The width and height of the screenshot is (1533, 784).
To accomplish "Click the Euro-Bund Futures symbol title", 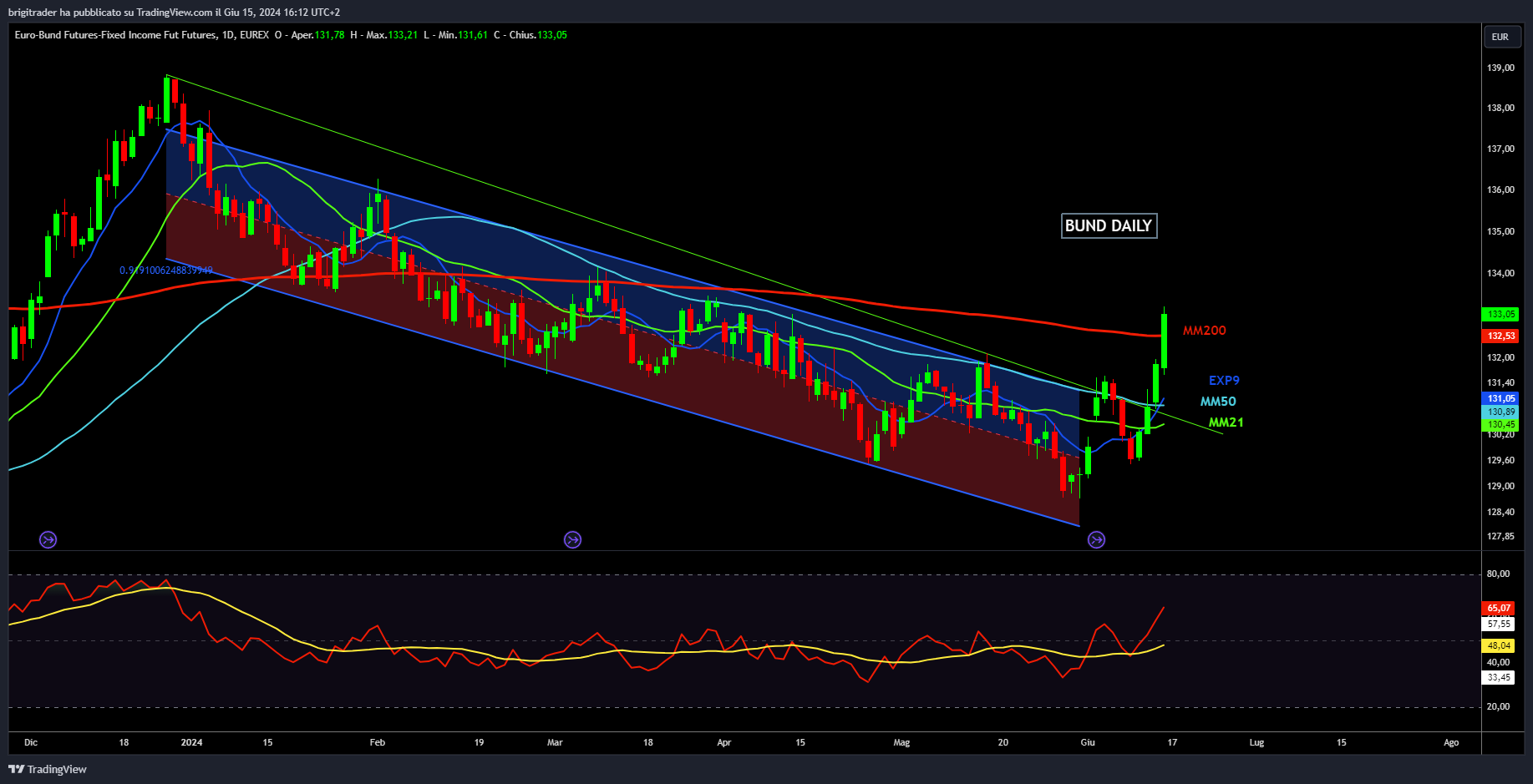I will 115,35.
